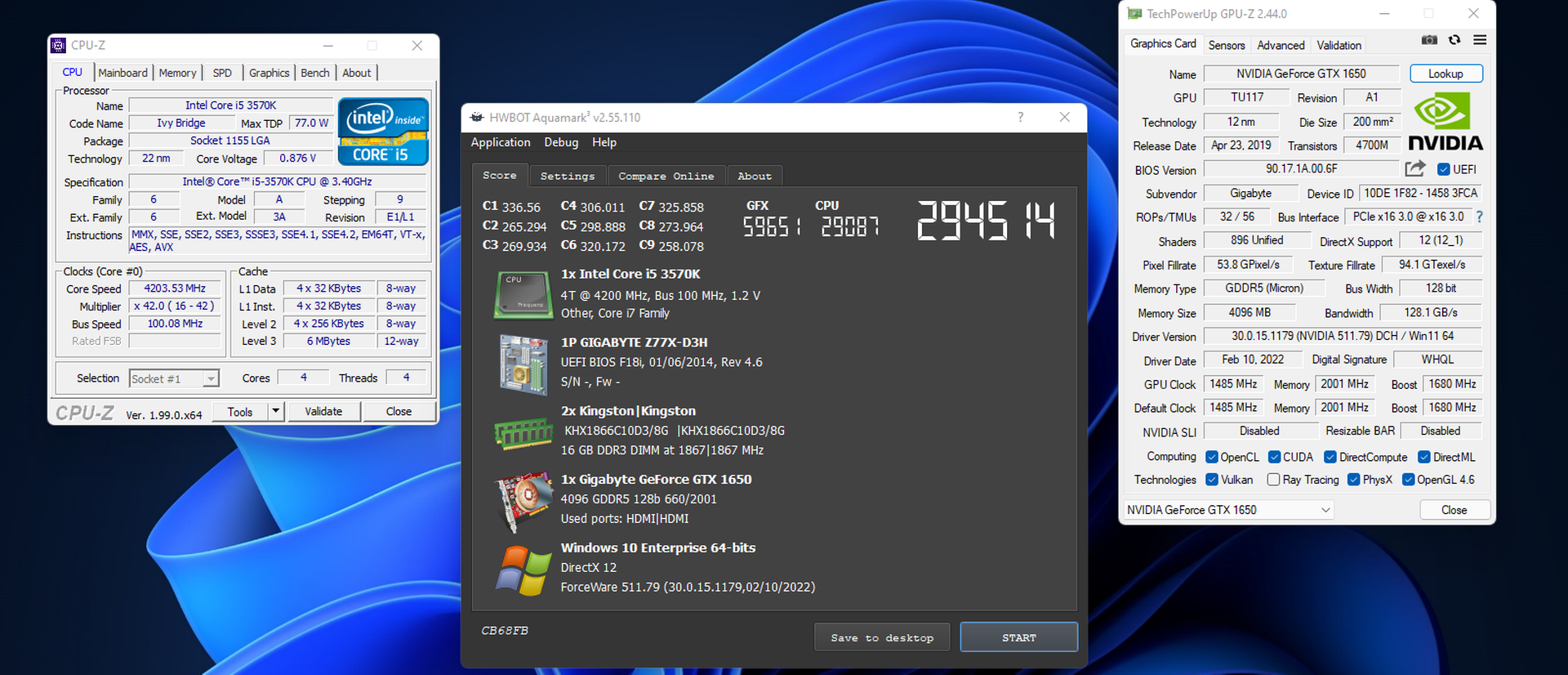The height and width of the screenshot is (675, 1568).
Task: Click the Bus Interface question mark icon
Action: 1479,217
